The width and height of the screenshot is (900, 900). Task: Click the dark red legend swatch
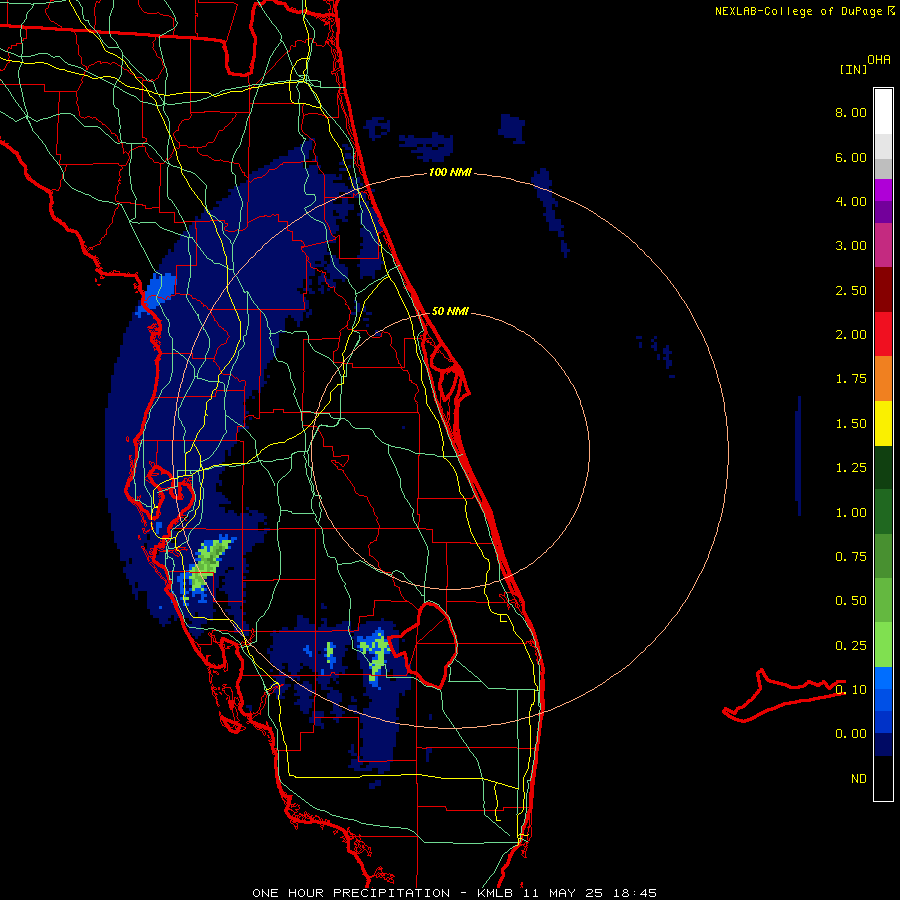tap(883, 290)
